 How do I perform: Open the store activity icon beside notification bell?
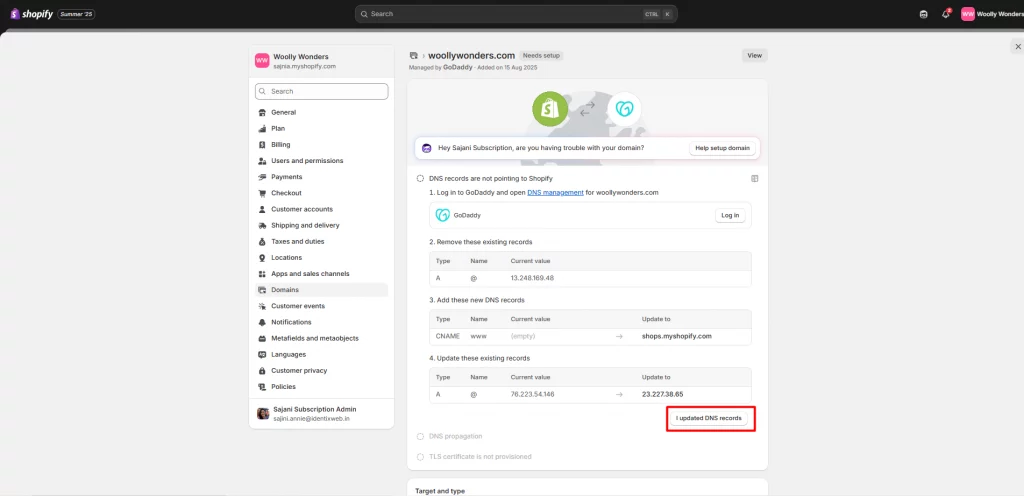(923, 14)
